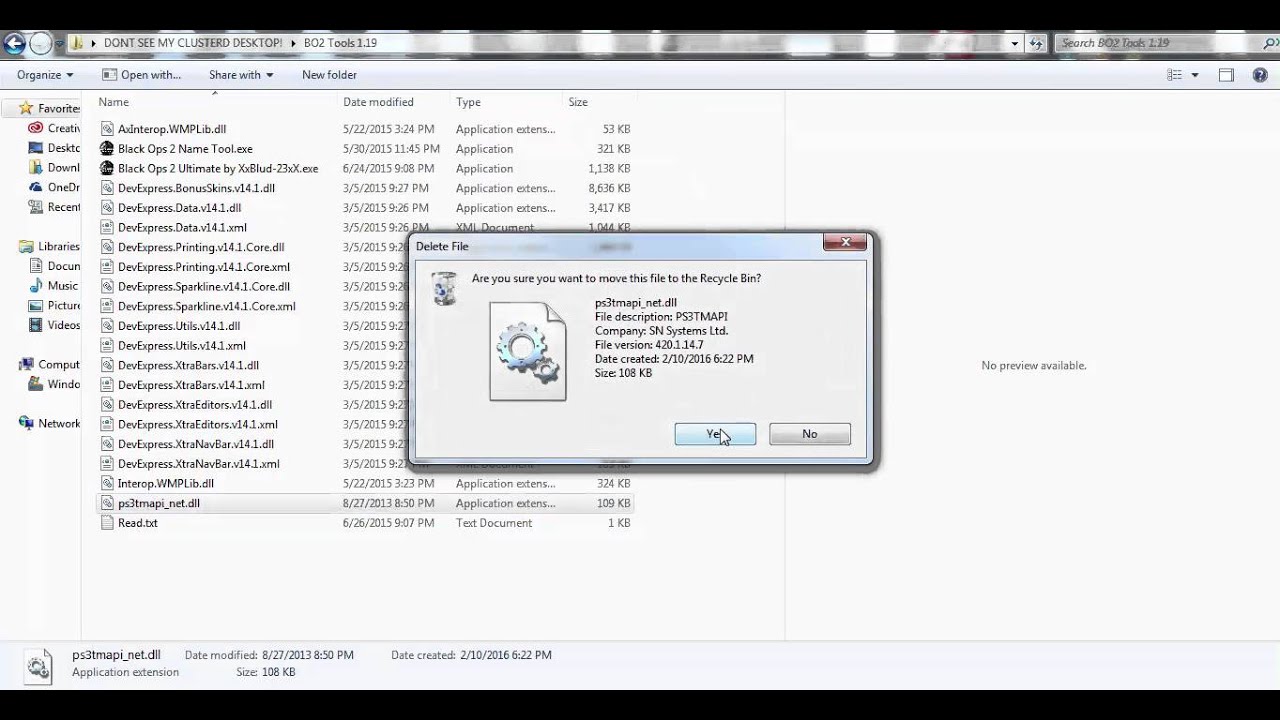This screenshot has width=1280, height=720.
Task: Select the Computer sidebar node
Action: (x=49, y=365)
